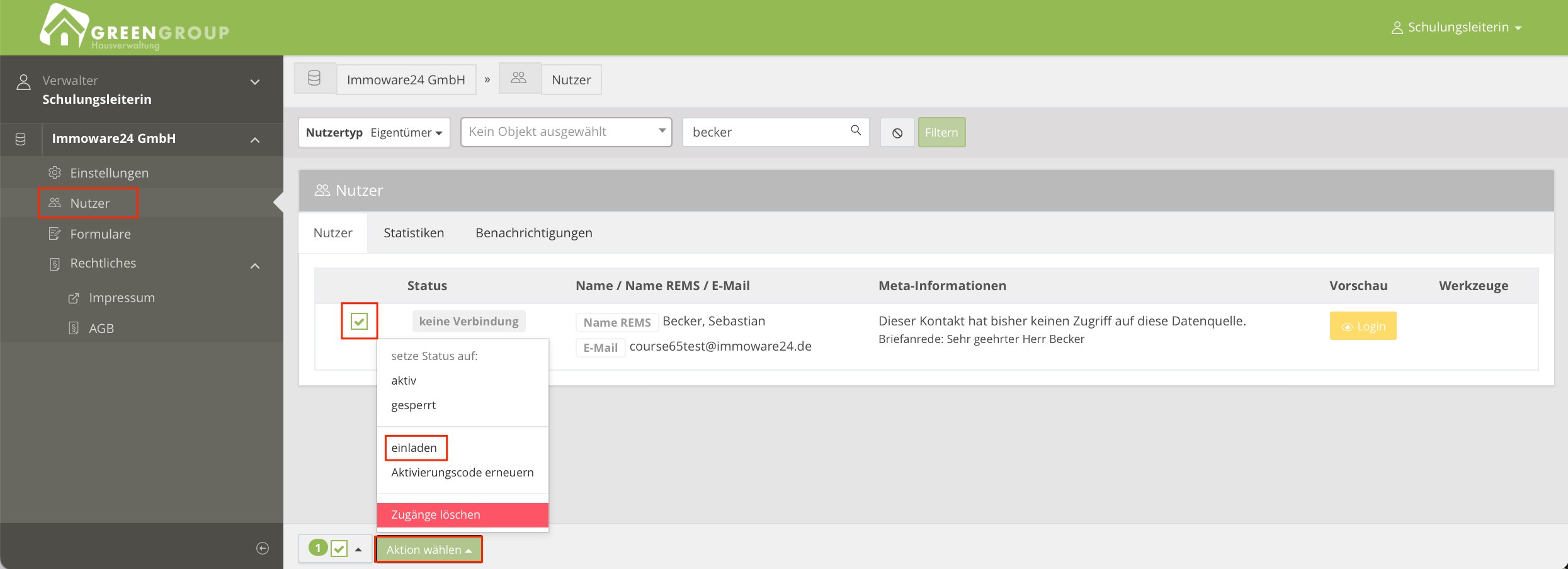Viewport: 1568px width, 569px height.
Task: Click the E-Mail label tag
Action: (600, 347)
